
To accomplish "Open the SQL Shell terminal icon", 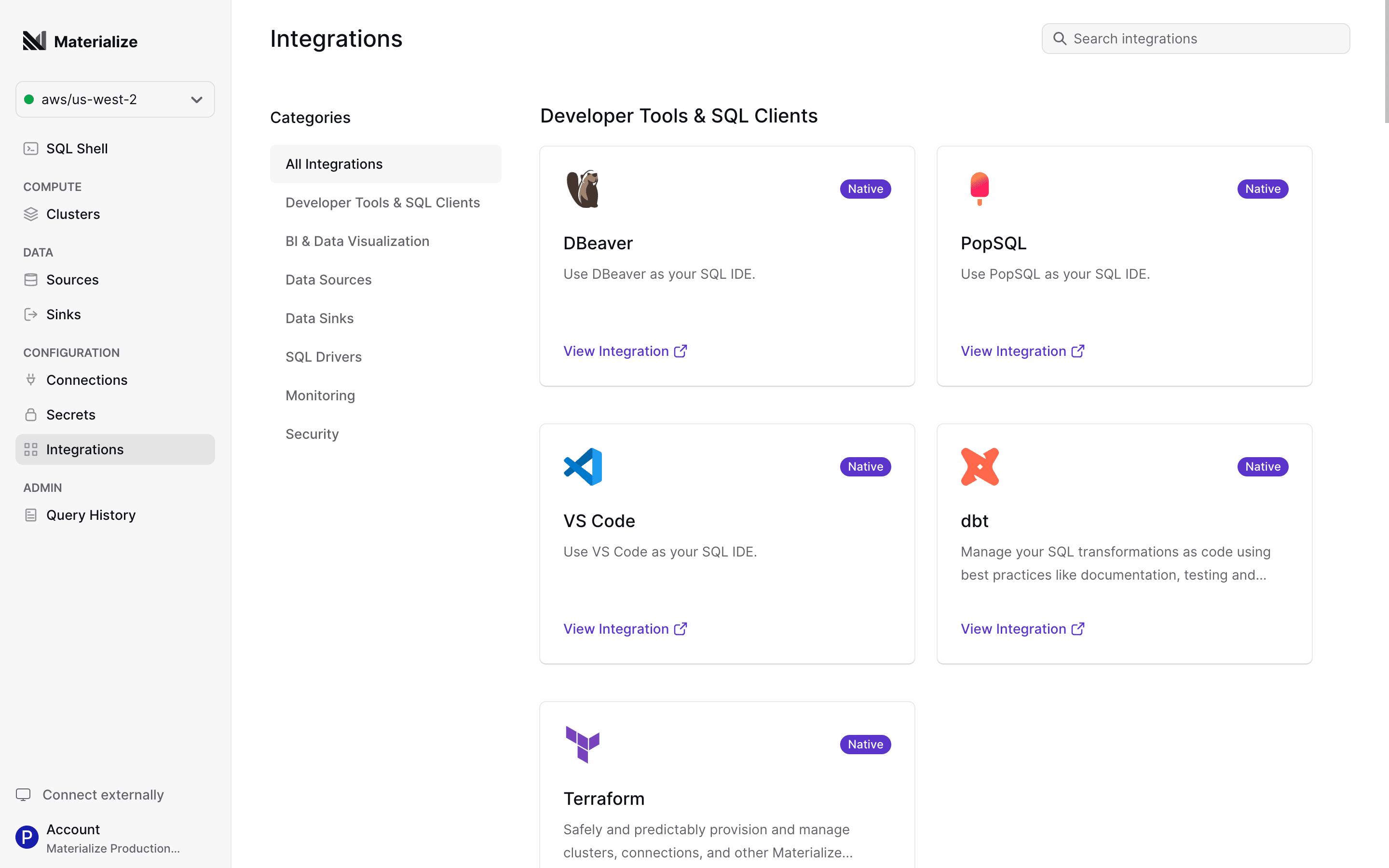I will 31,149.
